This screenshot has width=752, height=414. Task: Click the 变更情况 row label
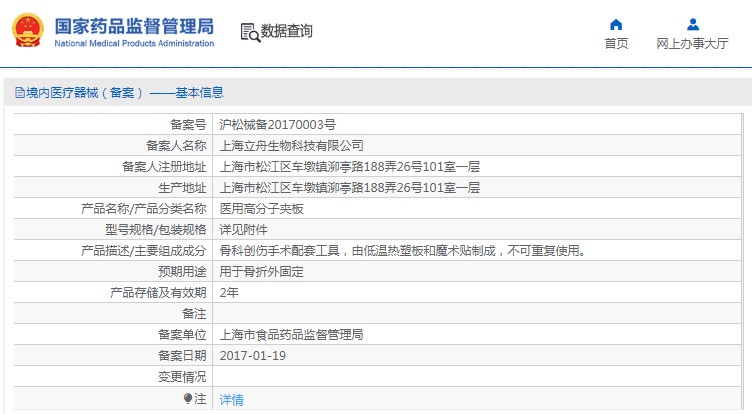[x=182, y=377]
